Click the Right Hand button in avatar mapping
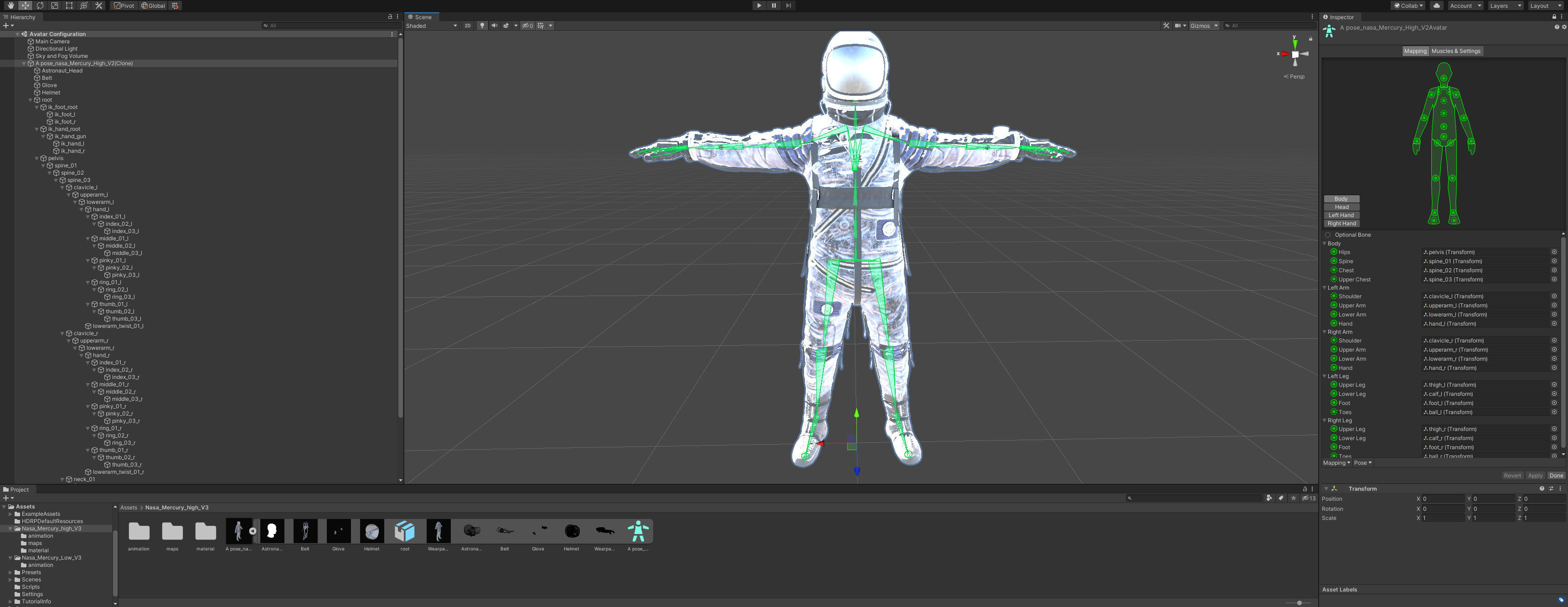1568x607 pixels. 1341,223
